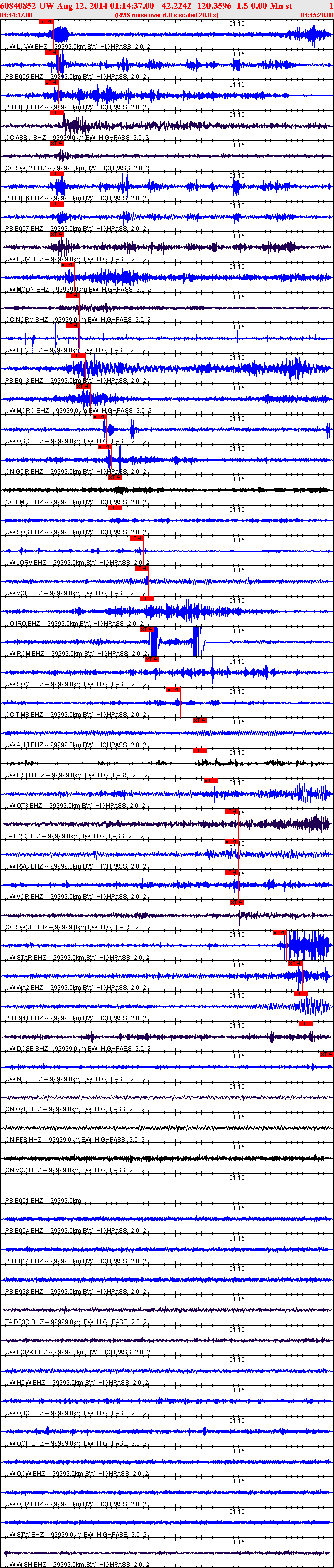
Task: Select the "PB B031 EHZ" station label
Action: pos(24,107)
